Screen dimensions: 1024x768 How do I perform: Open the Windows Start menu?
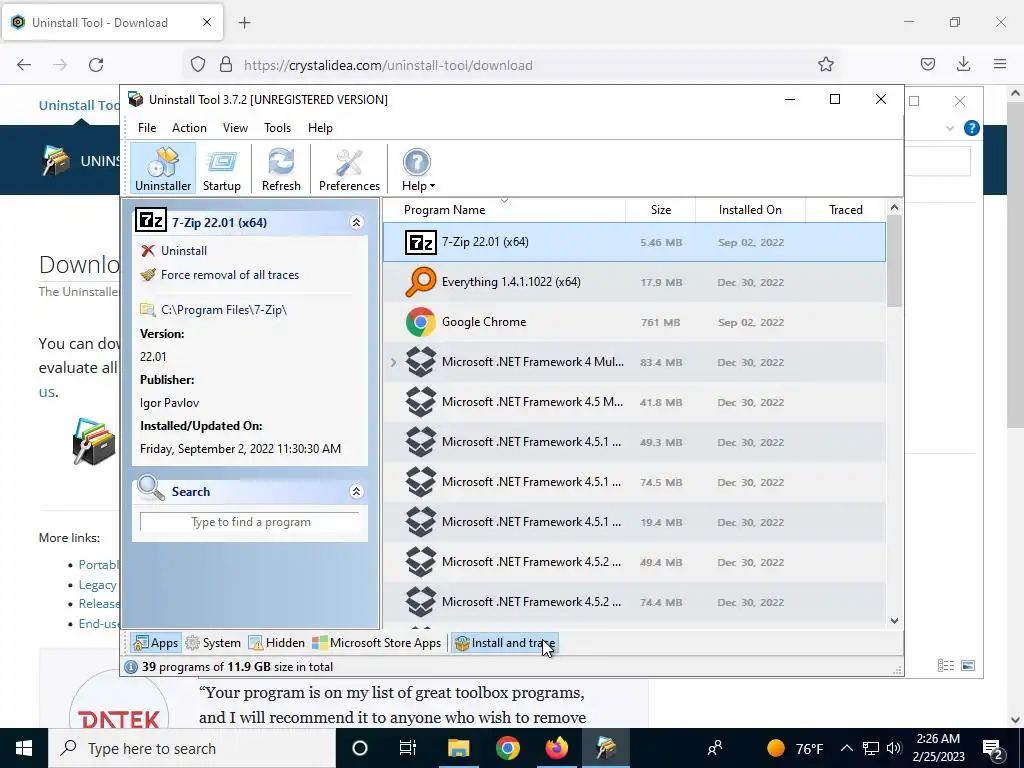coord(24,748)
